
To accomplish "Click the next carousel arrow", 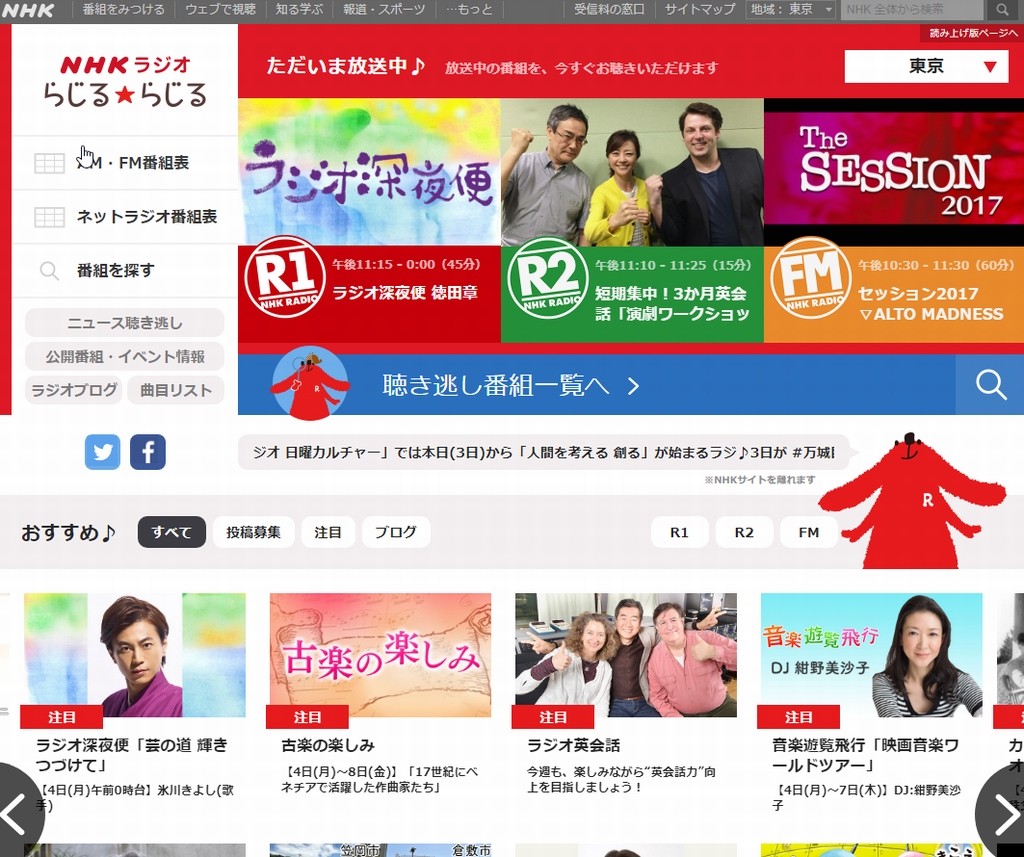I will [x=1004, y=814].
